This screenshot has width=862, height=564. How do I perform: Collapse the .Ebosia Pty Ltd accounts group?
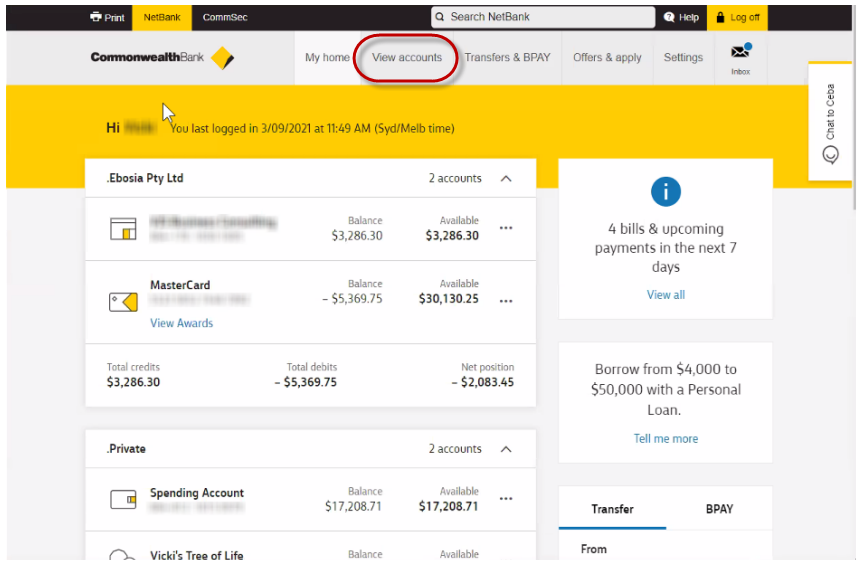click(x=505, y=179)
